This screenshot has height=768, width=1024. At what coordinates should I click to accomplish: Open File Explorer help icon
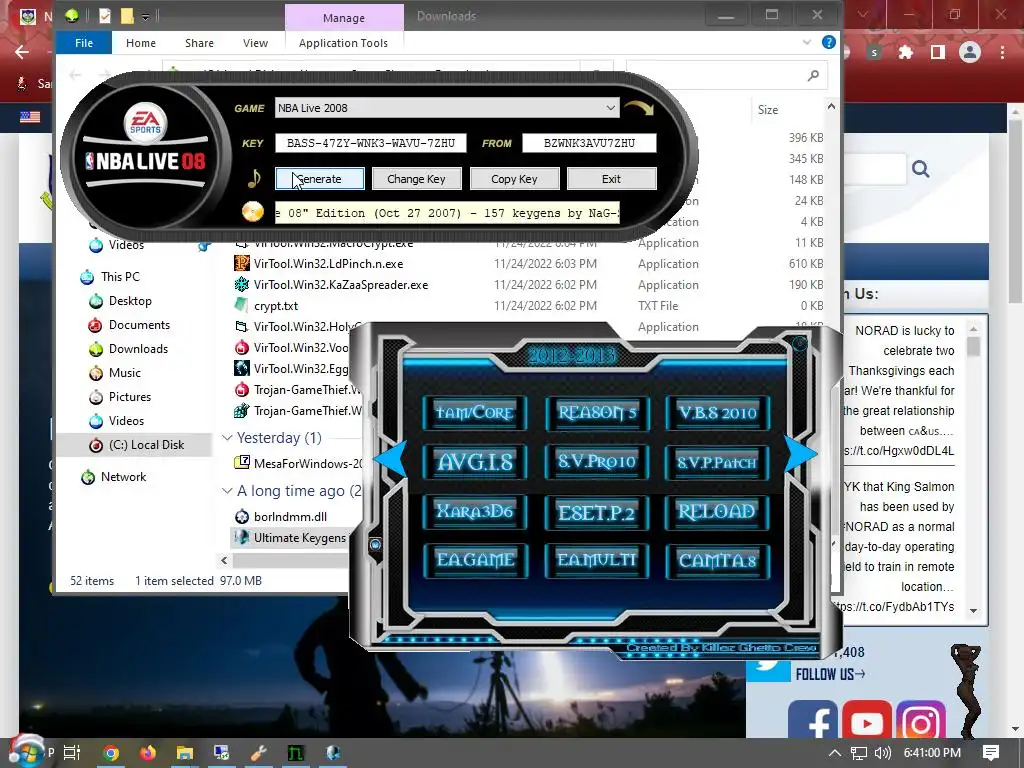829,42
